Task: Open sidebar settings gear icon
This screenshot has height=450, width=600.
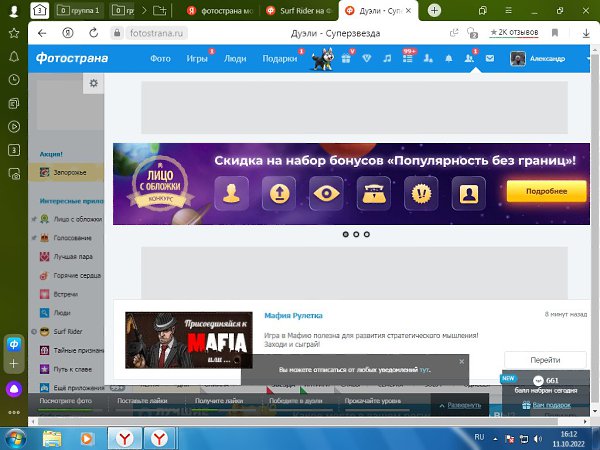Action: [93, 84]
